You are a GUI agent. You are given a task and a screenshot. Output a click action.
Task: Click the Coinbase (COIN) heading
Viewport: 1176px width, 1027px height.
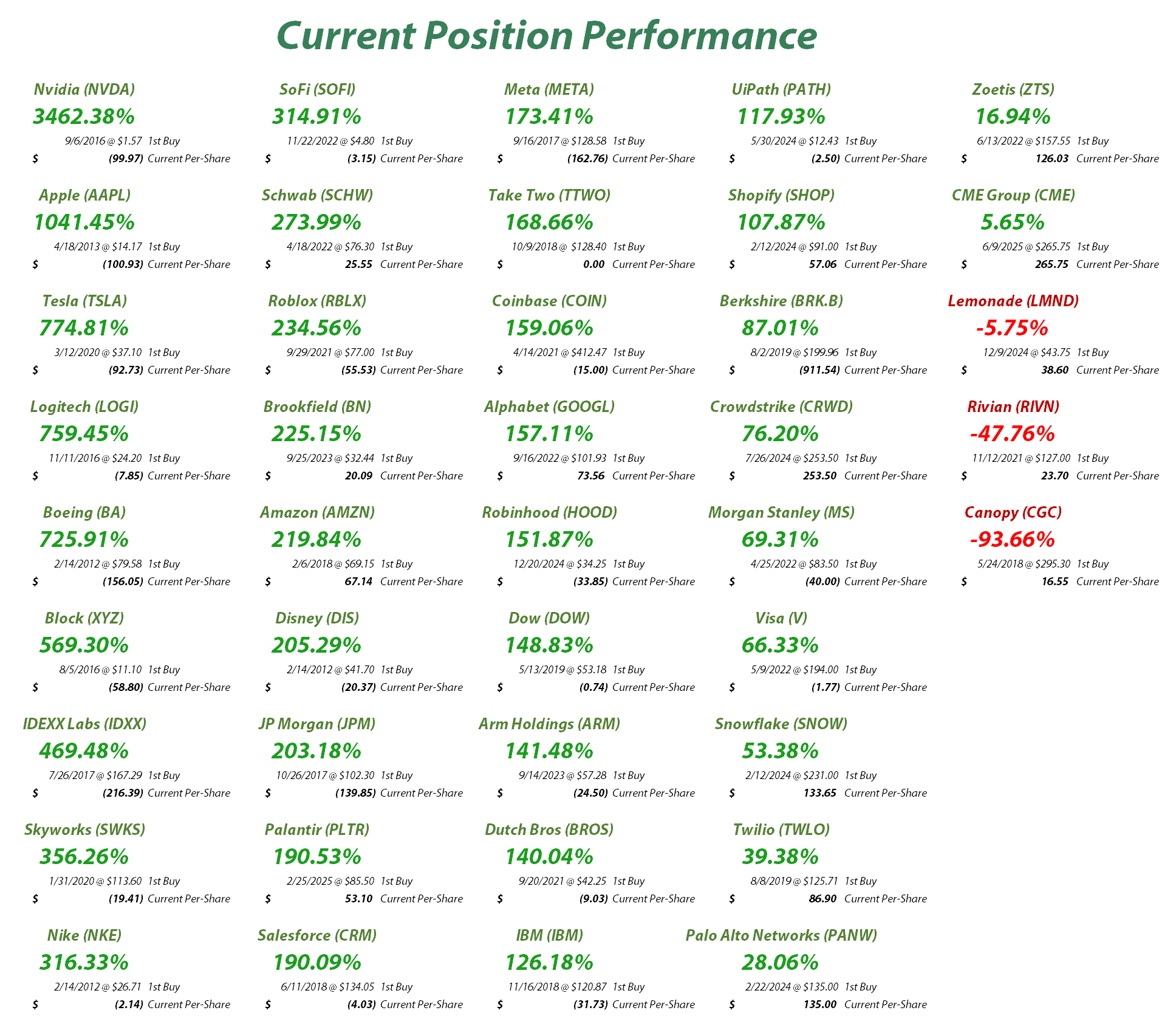[x=549, y=301]
